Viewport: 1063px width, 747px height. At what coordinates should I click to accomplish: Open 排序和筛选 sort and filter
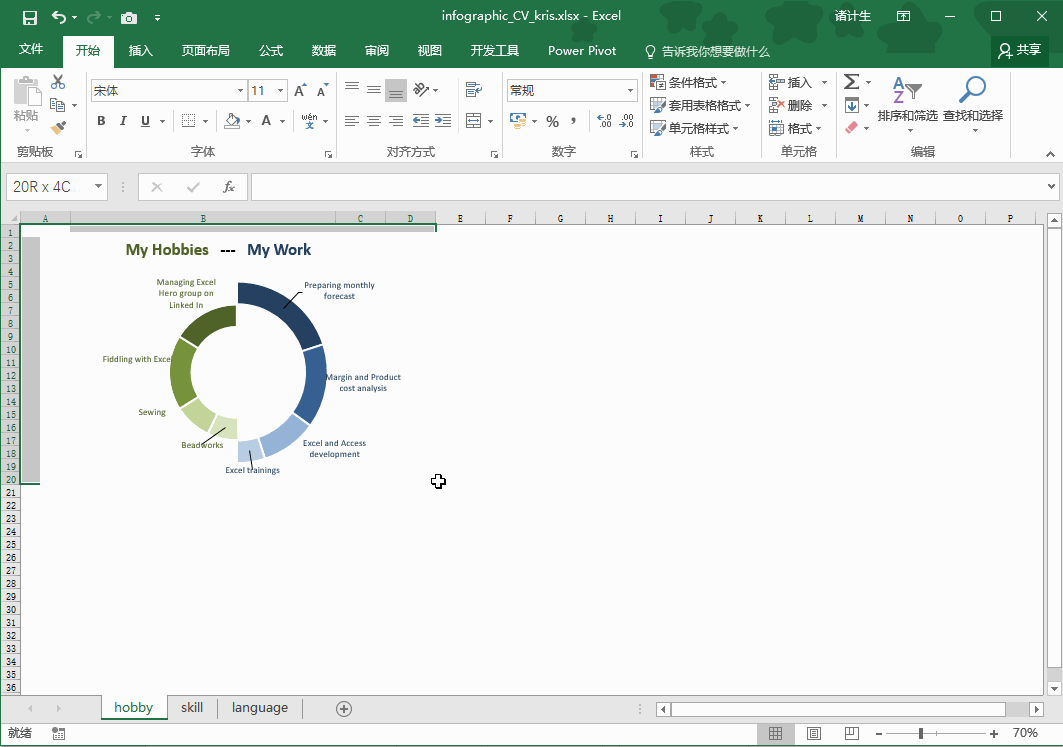pos(907,103)
